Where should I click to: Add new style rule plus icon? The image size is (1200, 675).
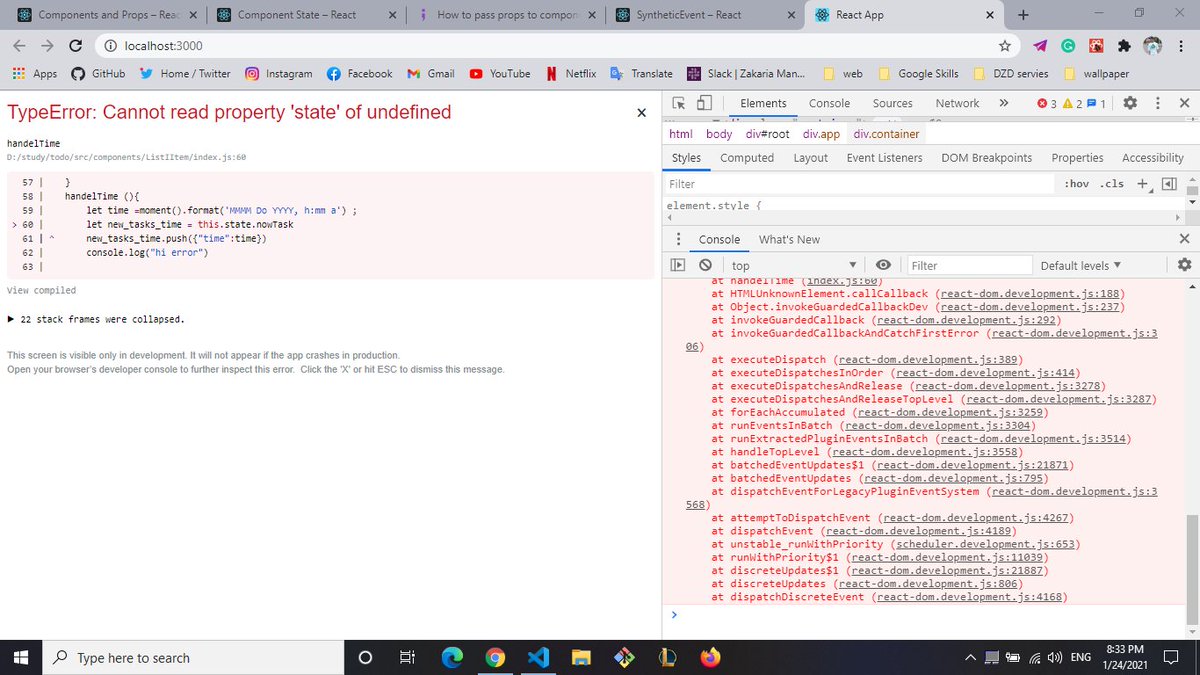[1142, 183]
